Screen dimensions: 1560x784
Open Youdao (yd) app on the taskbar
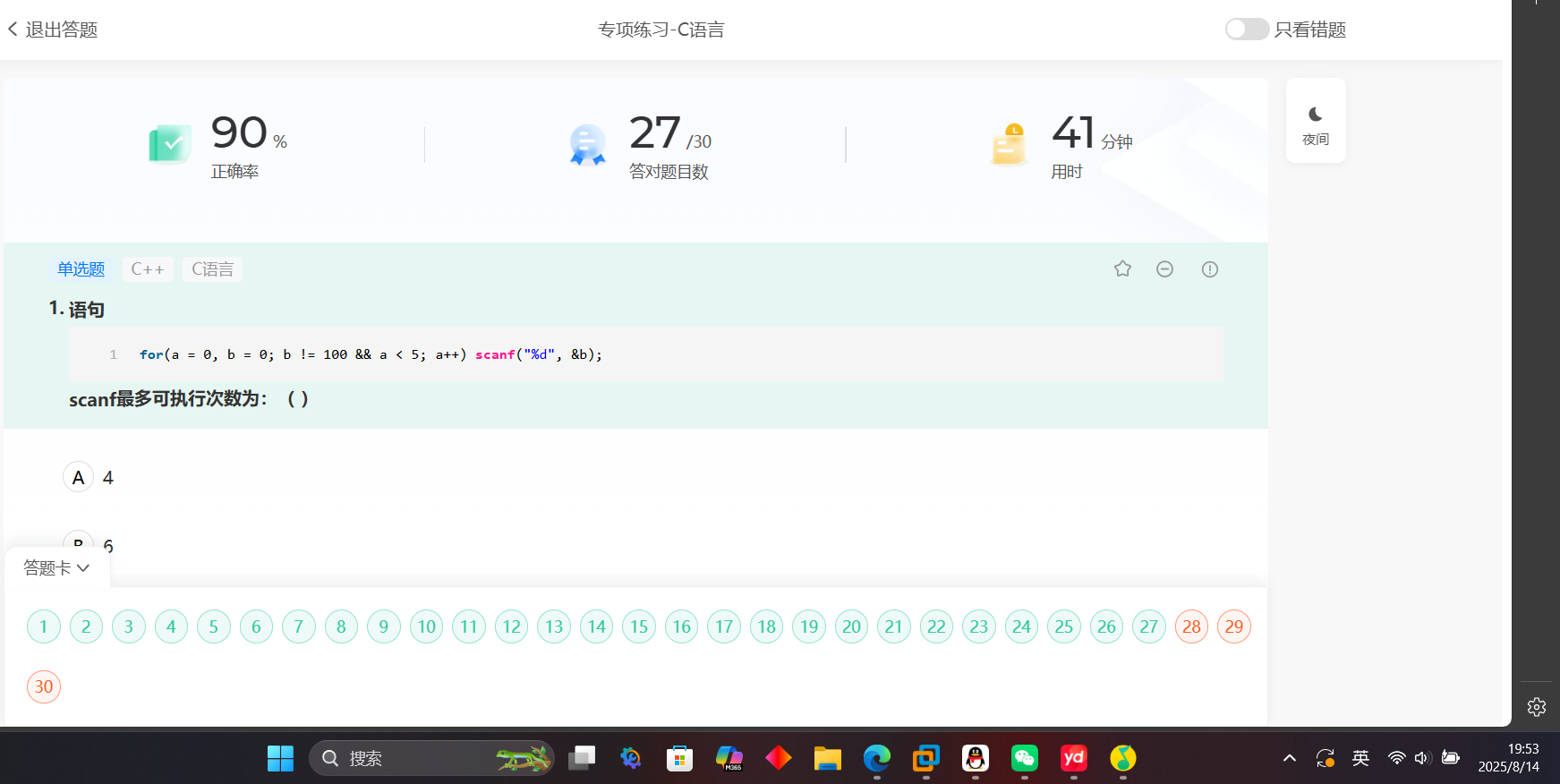[1074, 758]
